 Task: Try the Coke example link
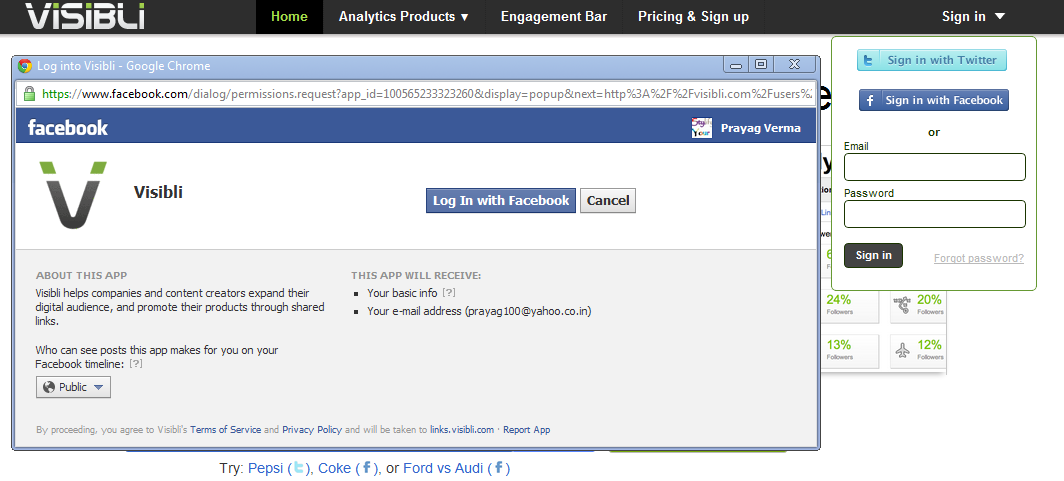coord(347,468)
